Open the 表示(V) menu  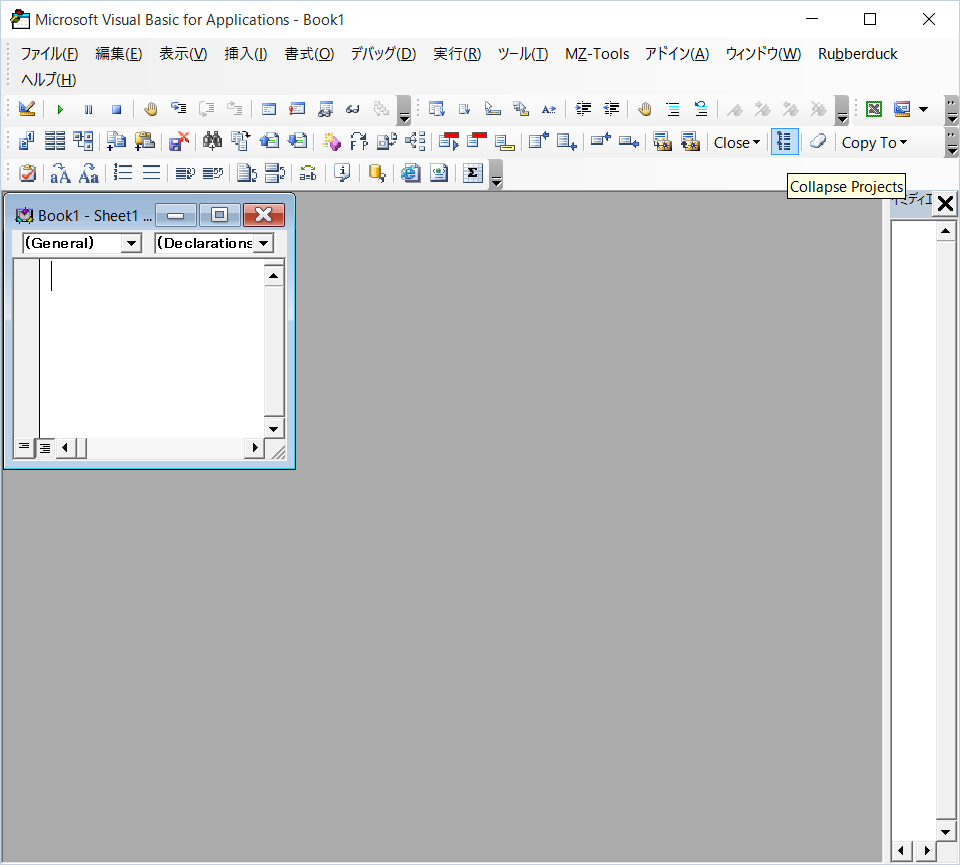point(183,54)
